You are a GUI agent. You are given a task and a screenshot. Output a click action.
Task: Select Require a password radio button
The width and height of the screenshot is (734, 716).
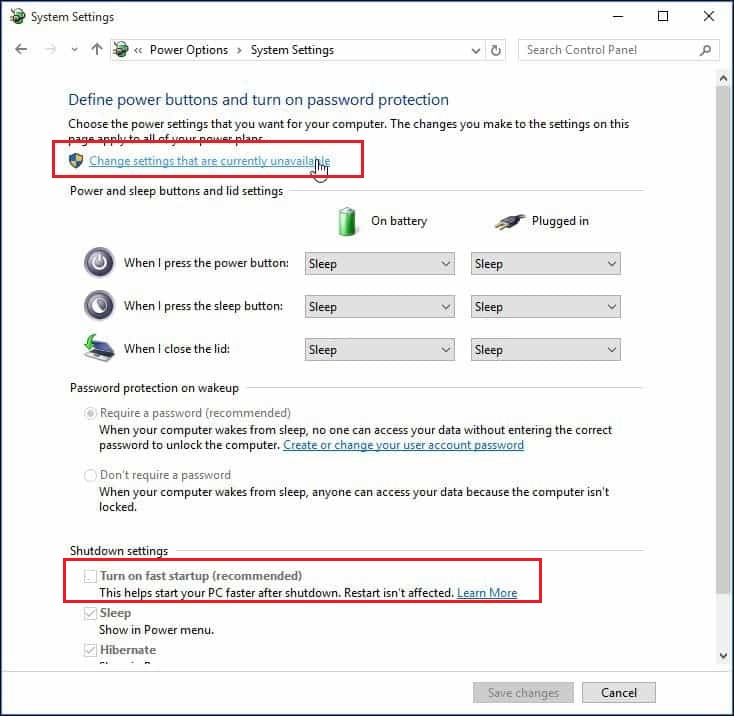91,413
